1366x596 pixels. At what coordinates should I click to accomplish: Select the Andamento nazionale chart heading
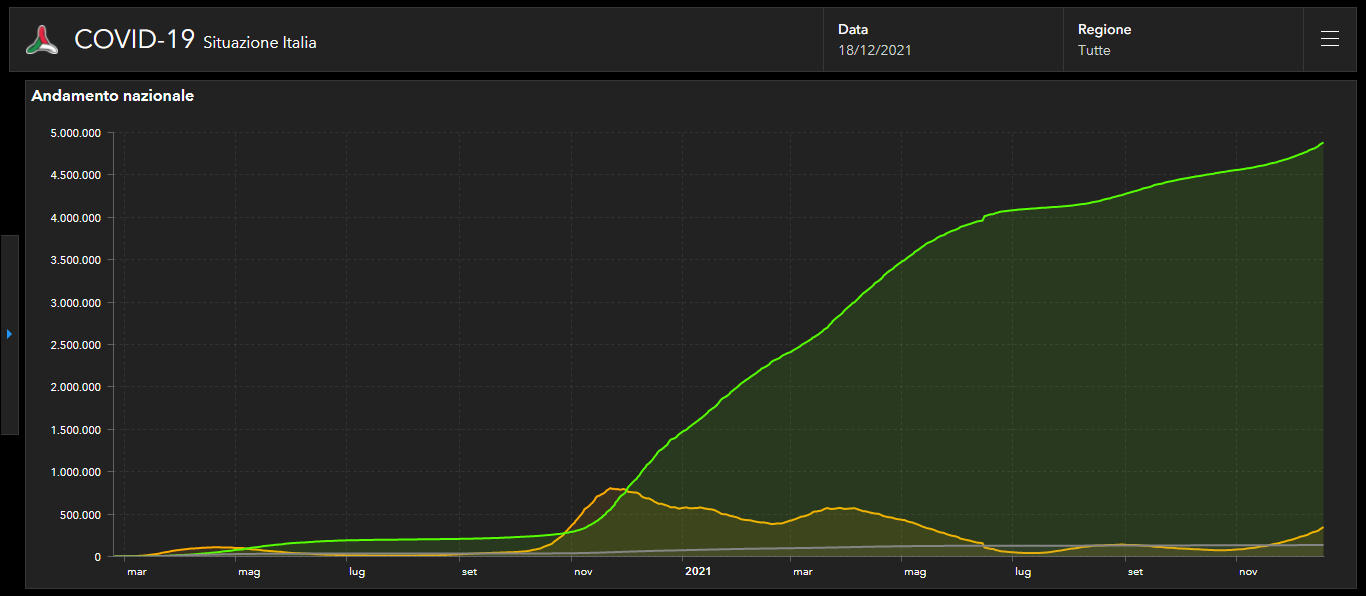pos(112,96)
